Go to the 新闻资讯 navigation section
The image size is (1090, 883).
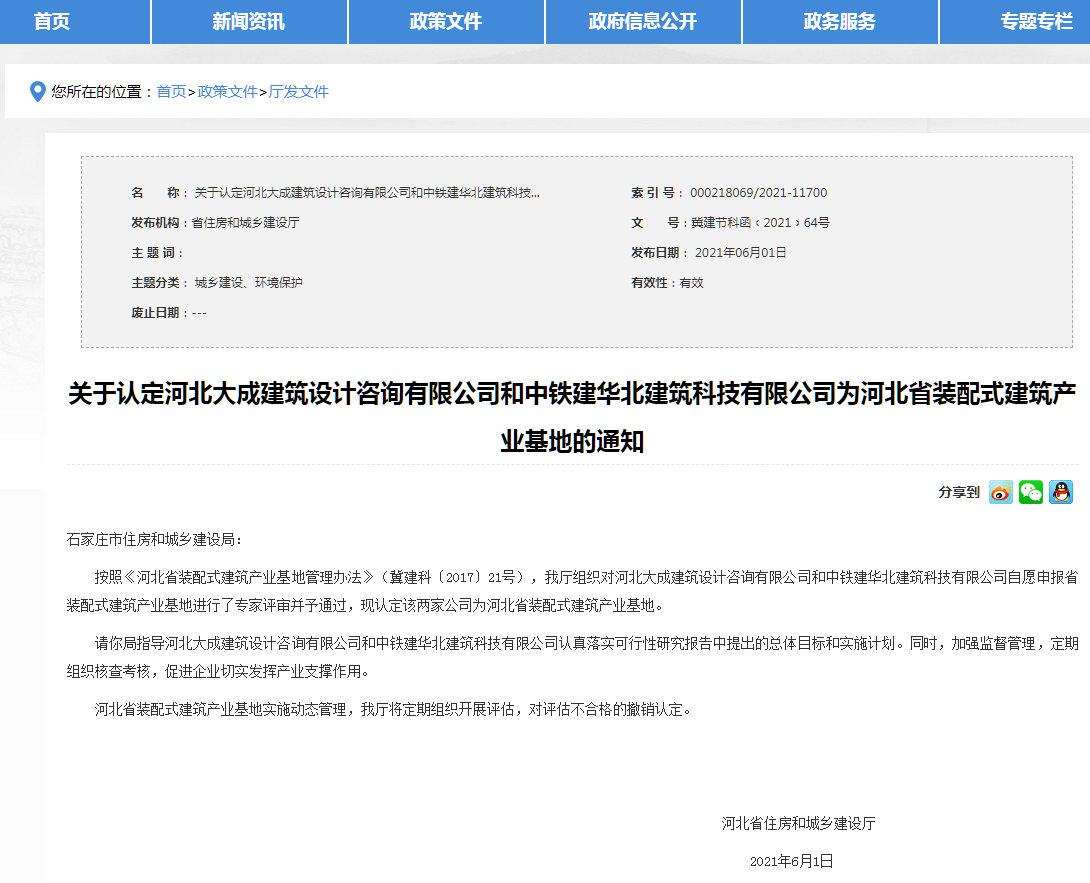(x=249, y=21)
